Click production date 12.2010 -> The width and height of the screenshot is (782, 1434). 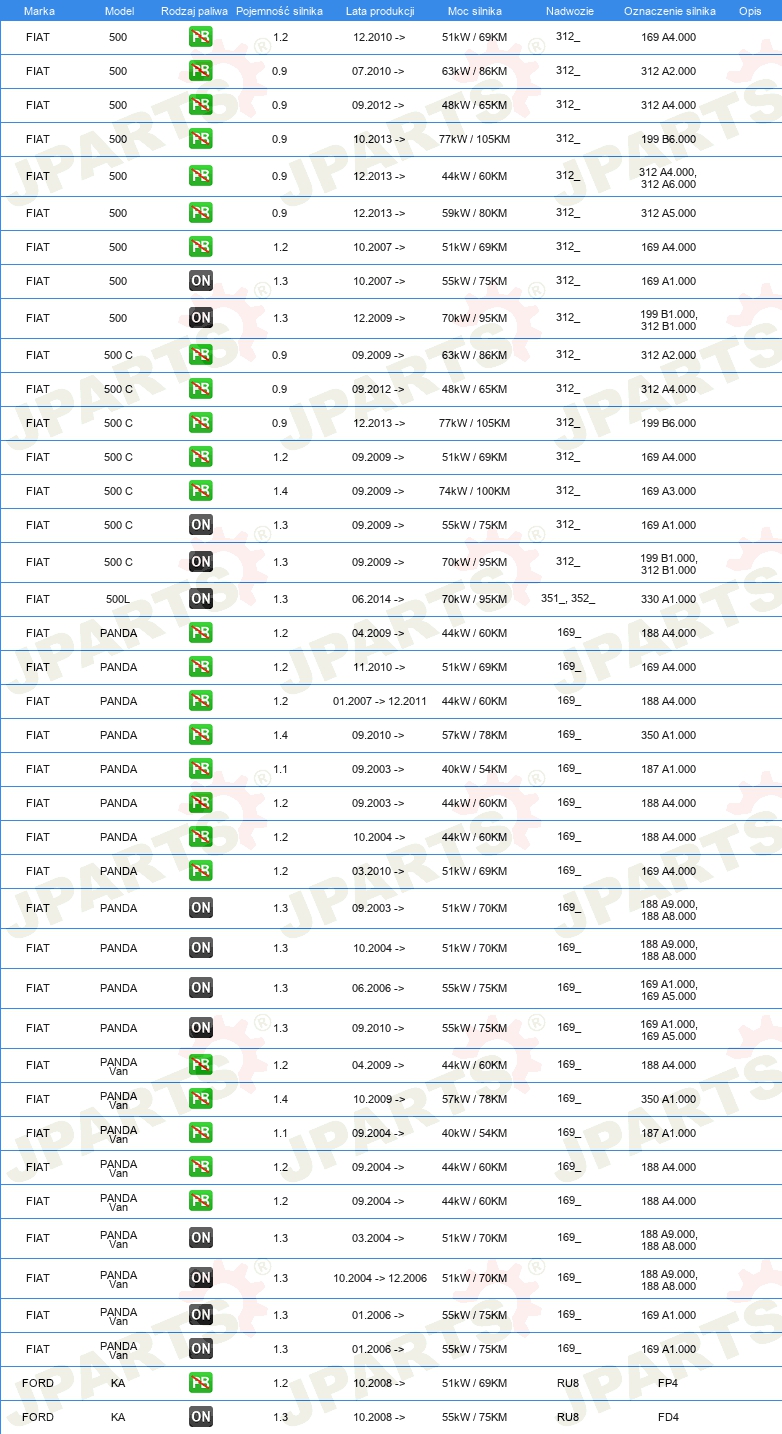(379, 37)
